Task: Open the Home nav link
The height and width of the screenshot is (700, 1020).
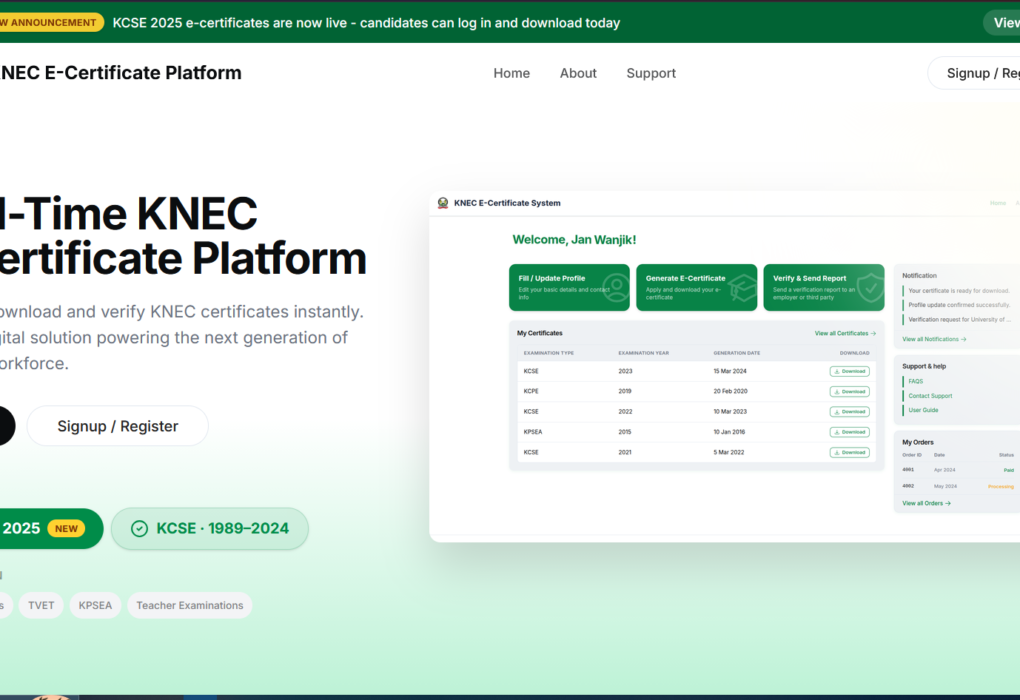Action: coord(511,73)
